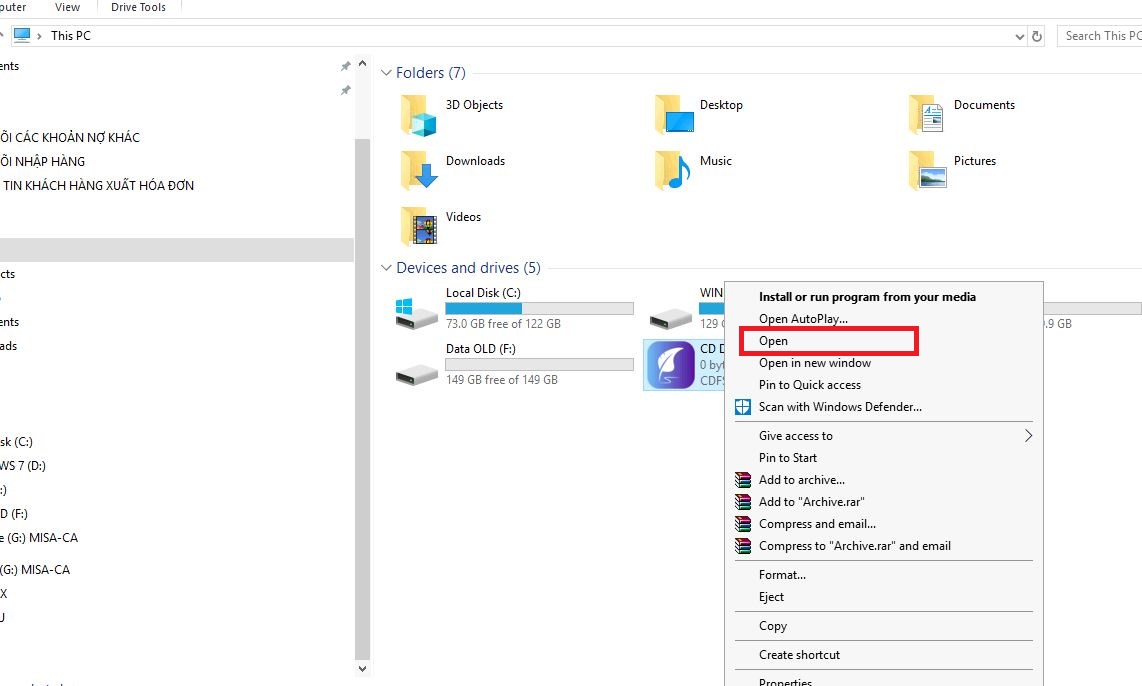The height and width of the screenshot is (686, 1142).
Task: Open the Drive Tools ribbon tab
Action: (138, 7)
